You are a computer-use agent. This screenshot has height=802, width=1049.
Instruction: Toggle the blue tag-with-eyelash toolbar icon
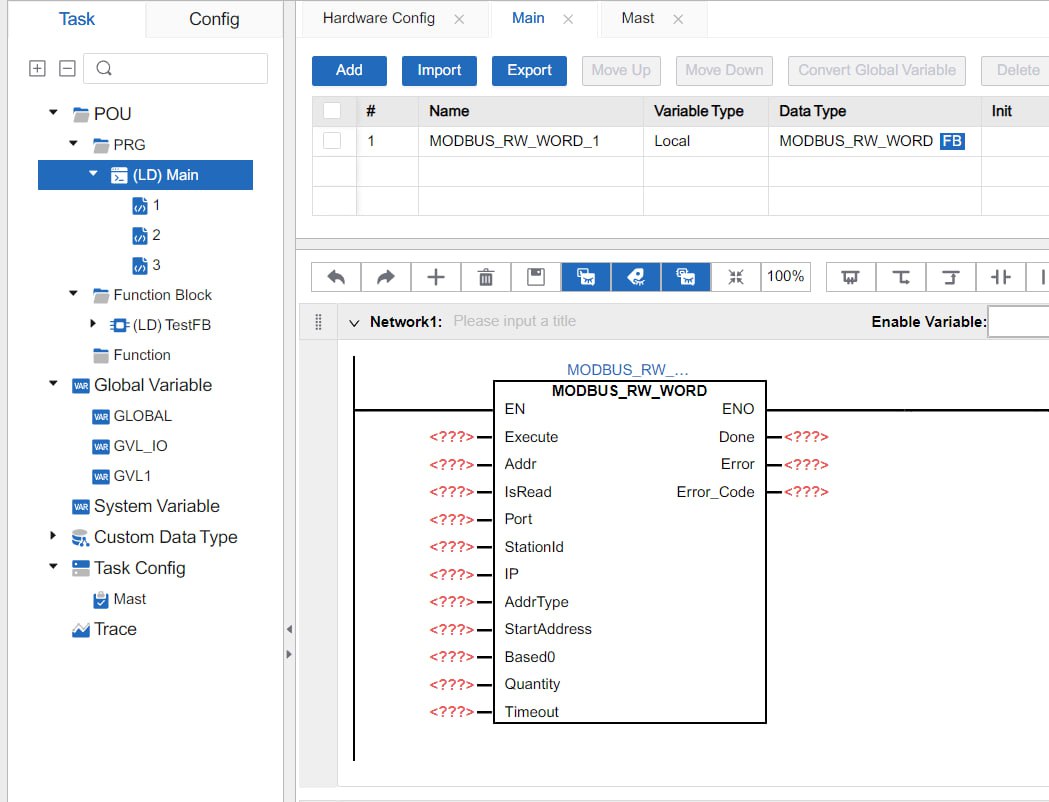pos(636,277)
